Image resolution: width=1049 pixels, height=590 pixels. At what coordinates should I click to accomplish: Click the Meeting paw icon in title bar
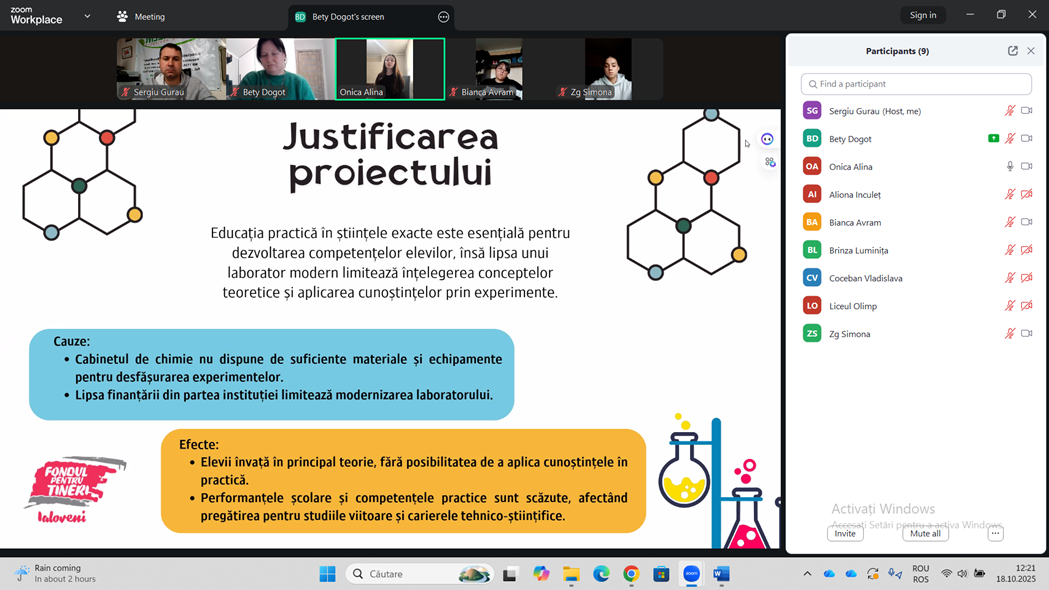(122, 17)
